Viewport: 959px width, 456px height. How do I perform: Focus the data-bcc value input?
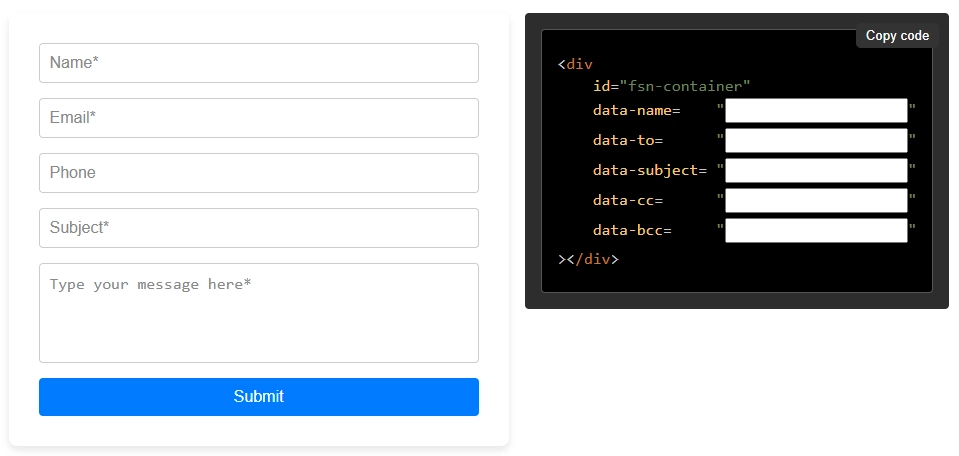tap(815, 231)
